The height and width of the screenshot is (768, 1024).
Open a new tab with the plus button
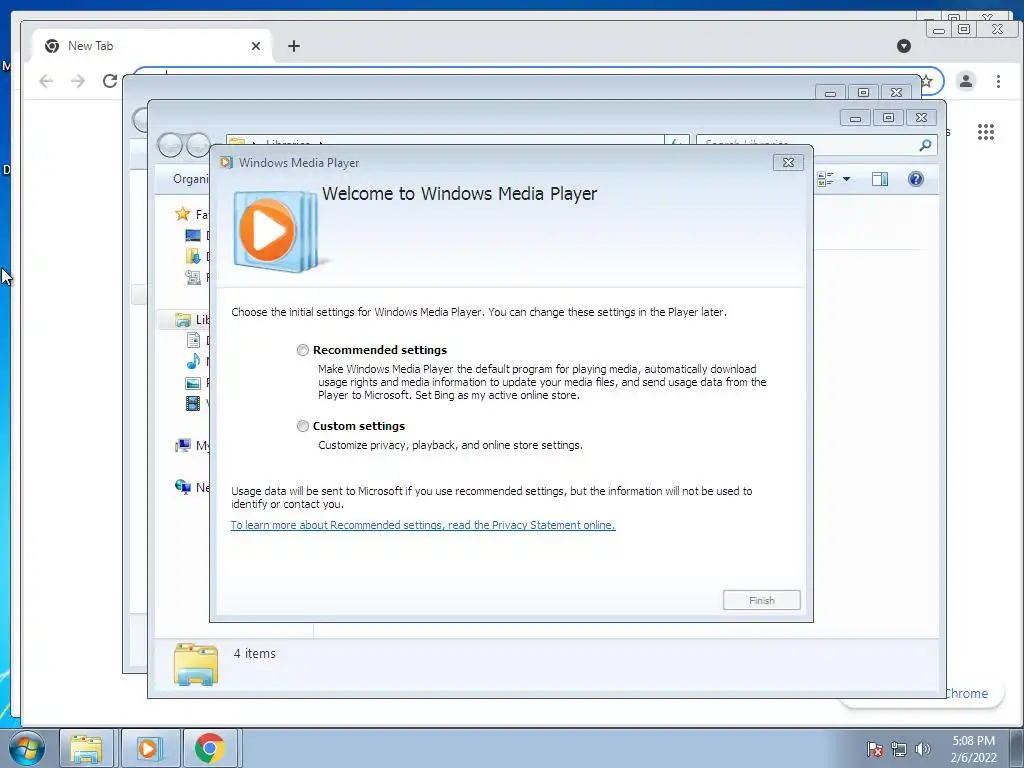click(x=294, y=46)
